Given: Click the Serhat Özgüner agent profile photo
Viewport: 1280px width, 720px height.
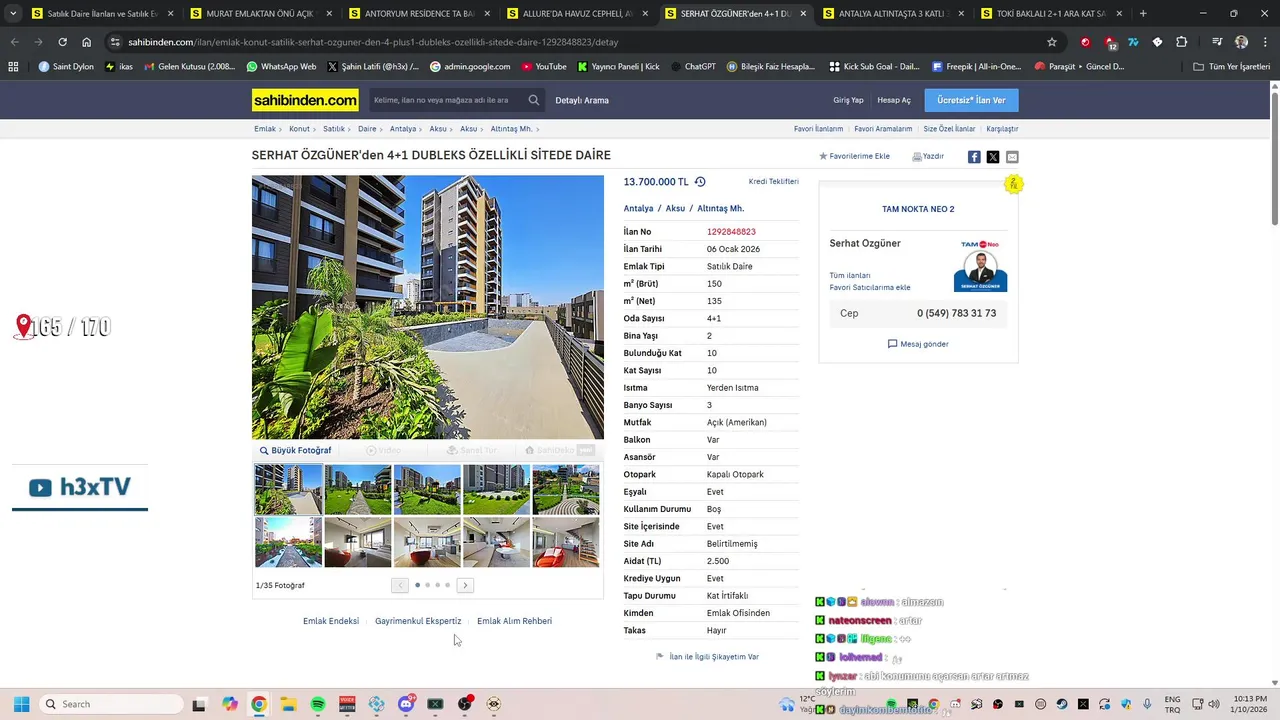Looking at the screenshot, I should [980, 266].
